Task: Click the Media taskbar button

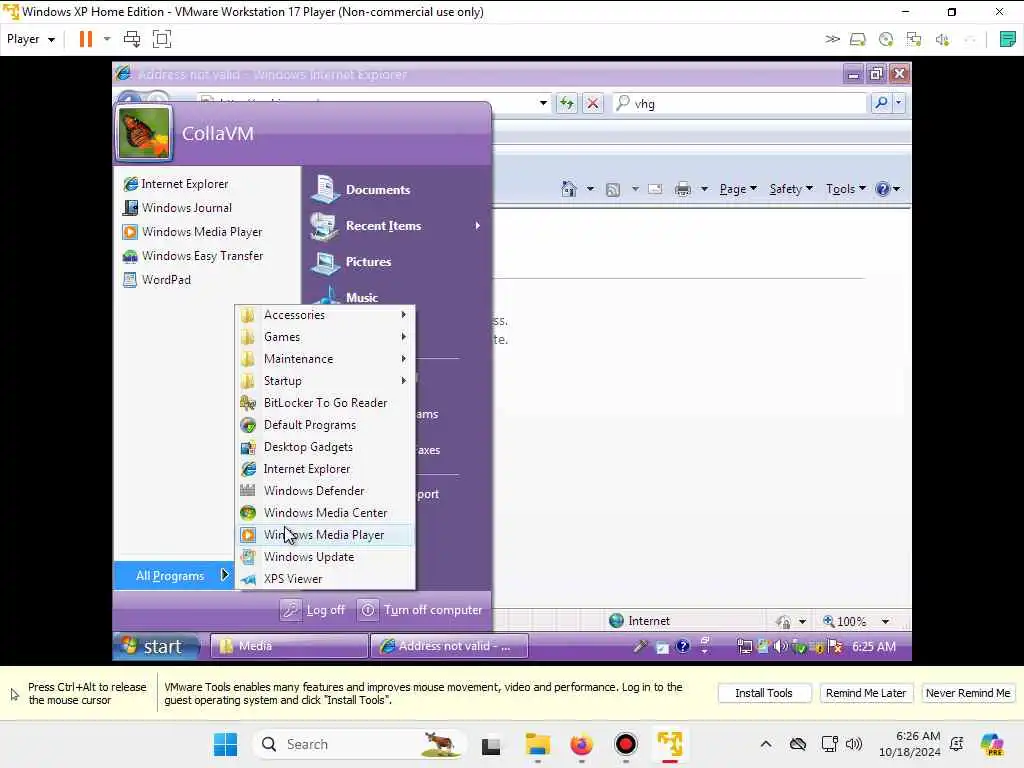Action: pos(289,646)
